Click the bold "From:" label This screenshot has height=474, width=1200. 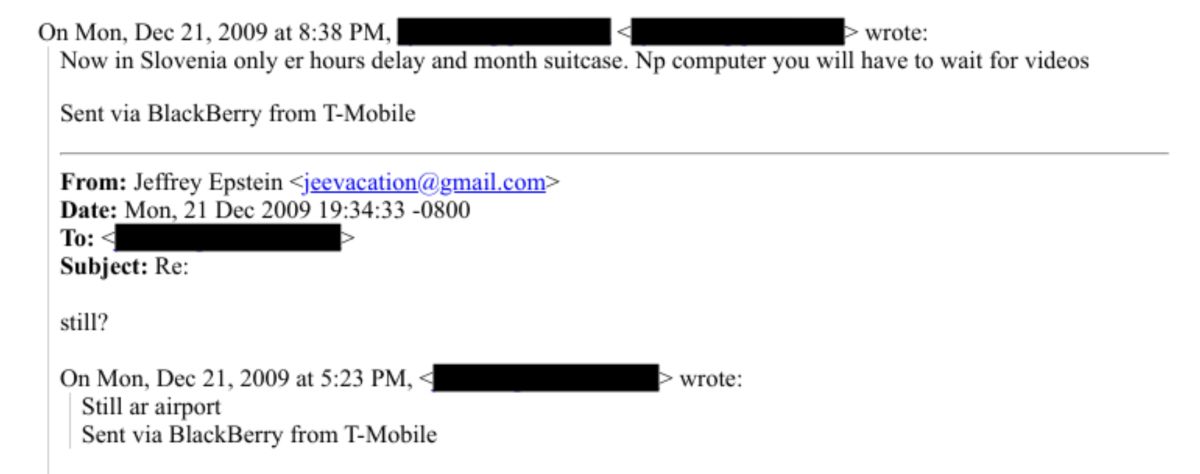tap(93, 183)
